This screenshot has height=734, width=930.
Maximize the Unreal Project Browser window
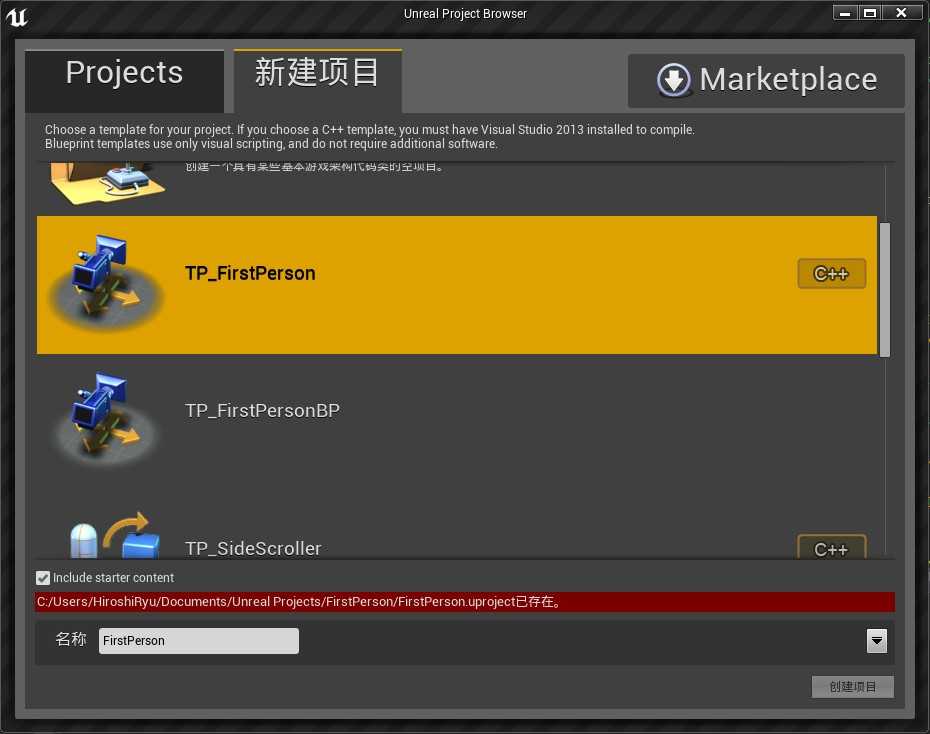(870, 12)
